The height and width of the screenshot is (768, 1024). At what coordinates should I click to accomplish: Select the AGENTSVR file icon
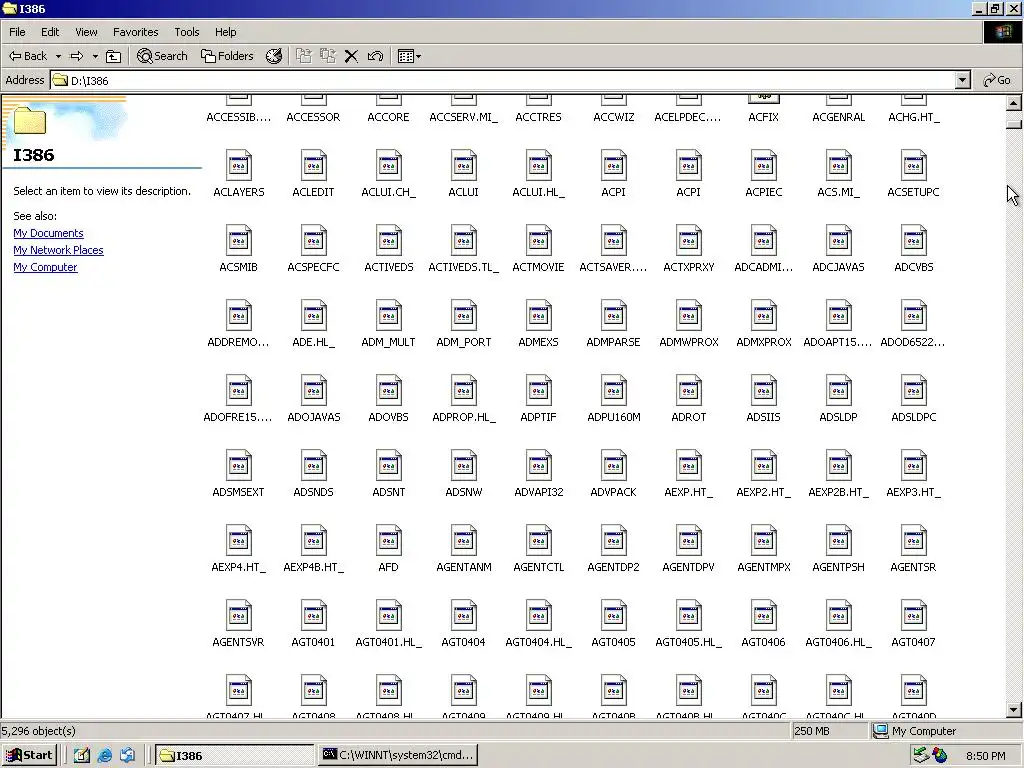238,616
